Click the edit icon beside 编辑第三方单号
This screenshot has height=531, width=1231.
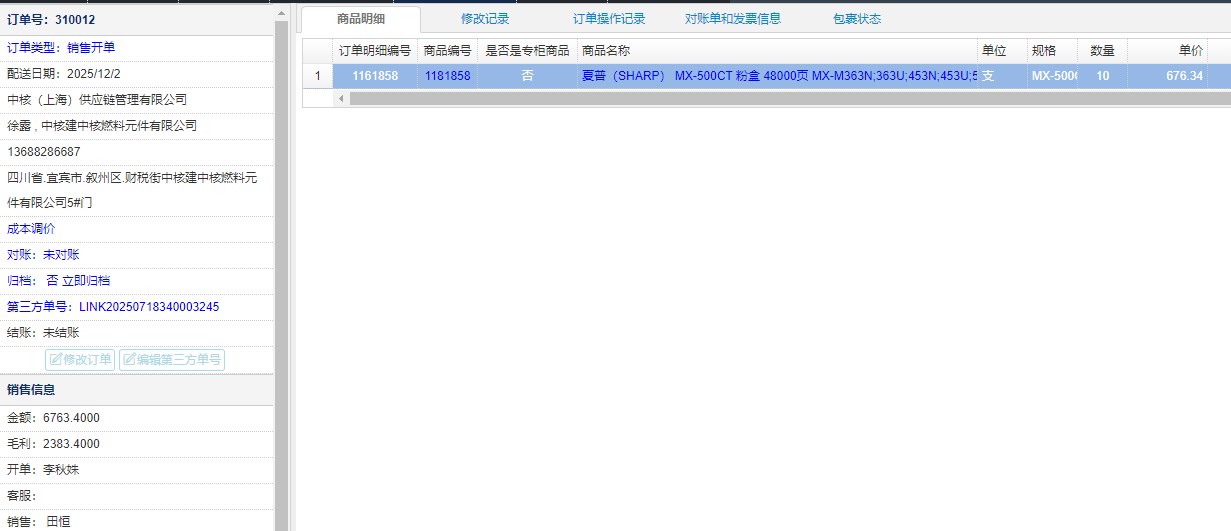[129, 360]
